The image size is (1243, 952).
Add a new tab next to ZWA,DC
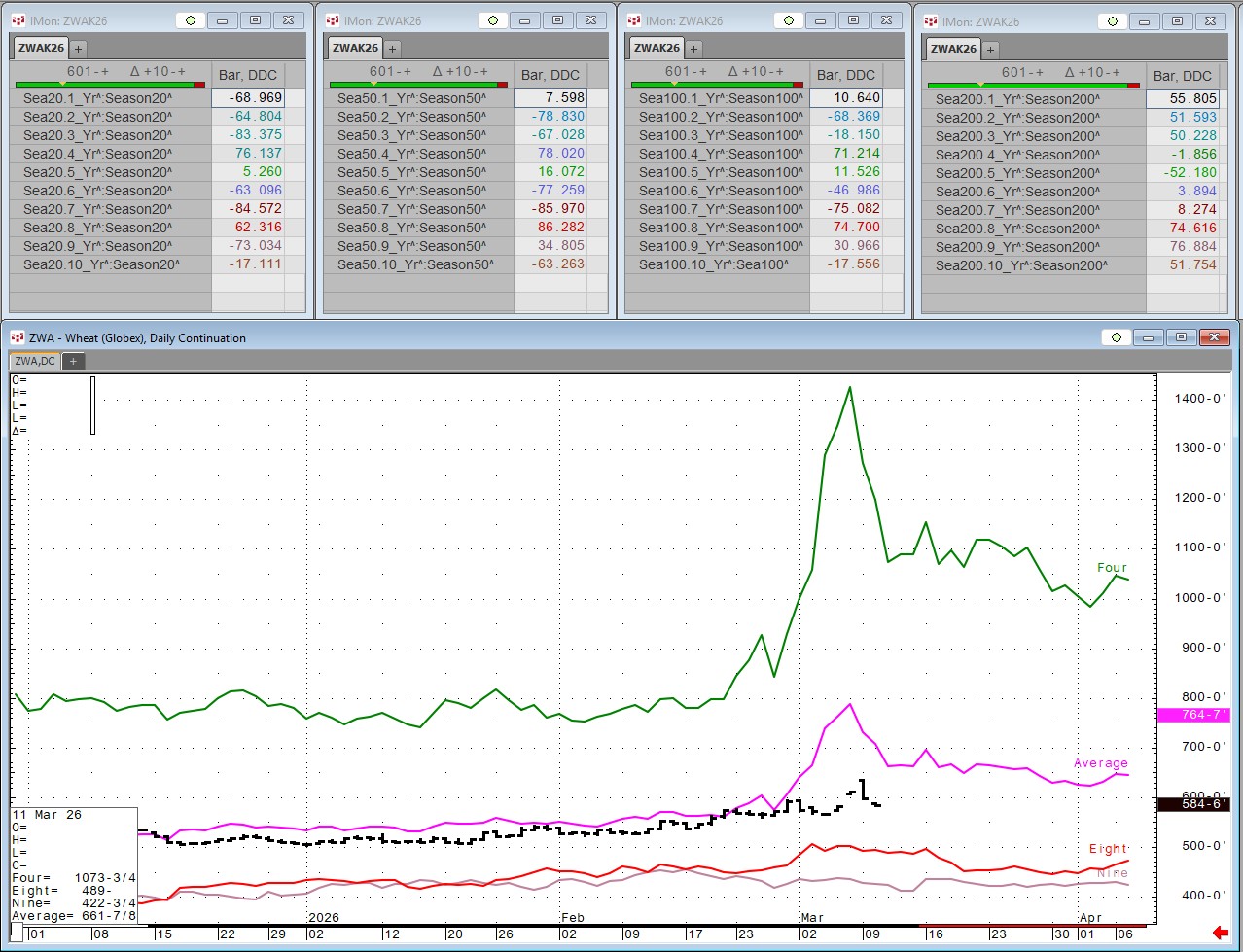73,361
